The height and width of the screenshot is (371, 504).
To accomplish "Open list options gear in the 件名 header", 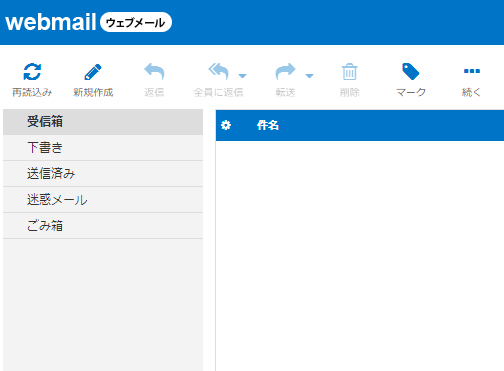I will coord(226,125).
